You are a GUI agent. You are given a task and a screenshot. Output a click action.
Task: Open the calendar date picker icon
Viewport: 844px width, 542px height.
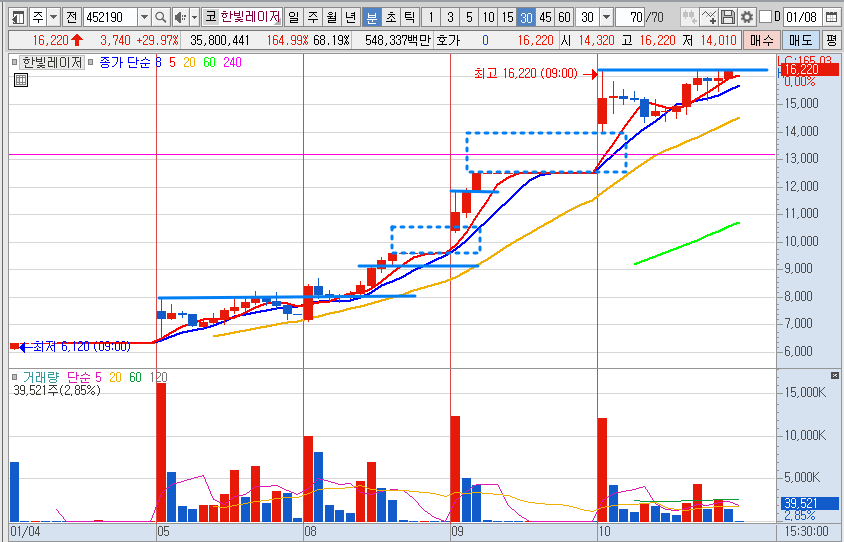tap(831, 17)
